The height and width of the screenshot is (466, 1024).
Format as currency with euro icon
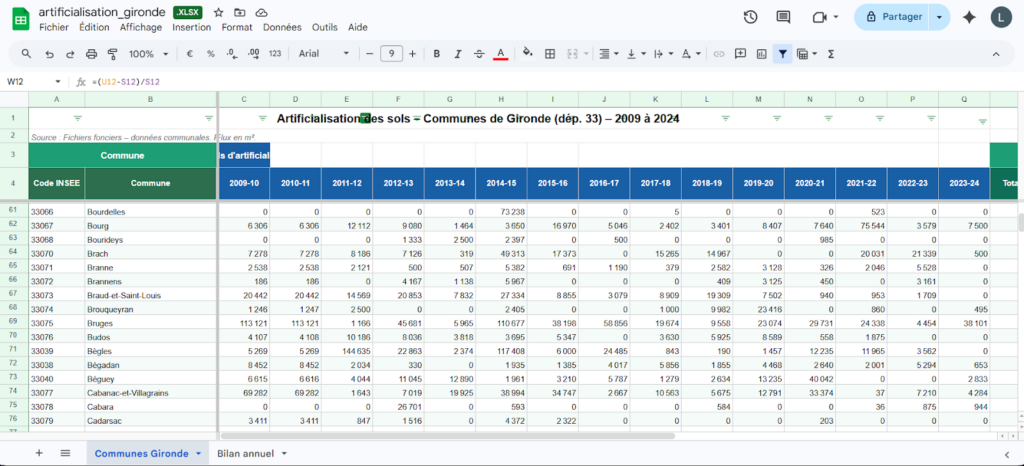(189, 54)
